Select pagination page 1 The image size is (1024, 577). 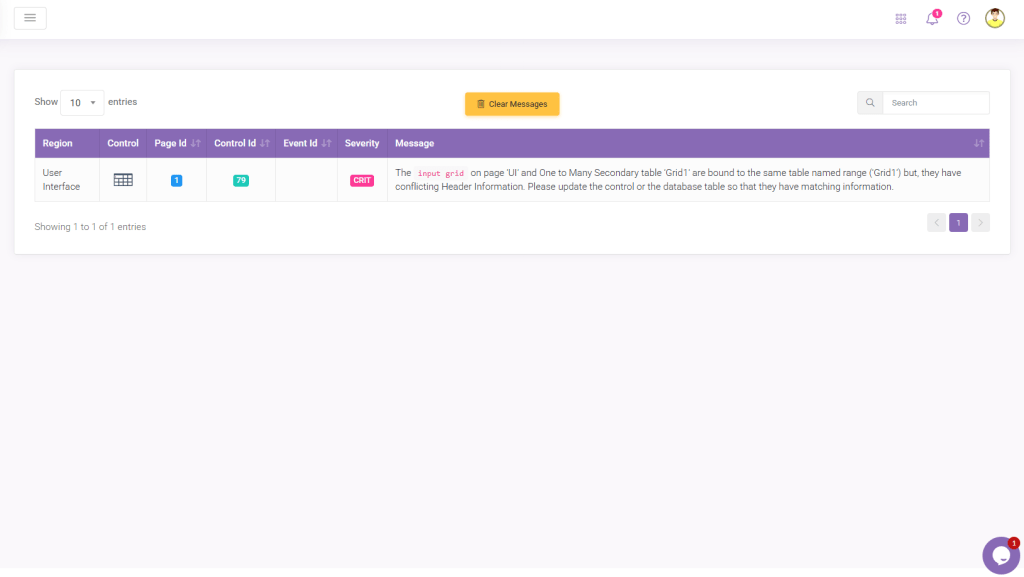click(958, 223)
